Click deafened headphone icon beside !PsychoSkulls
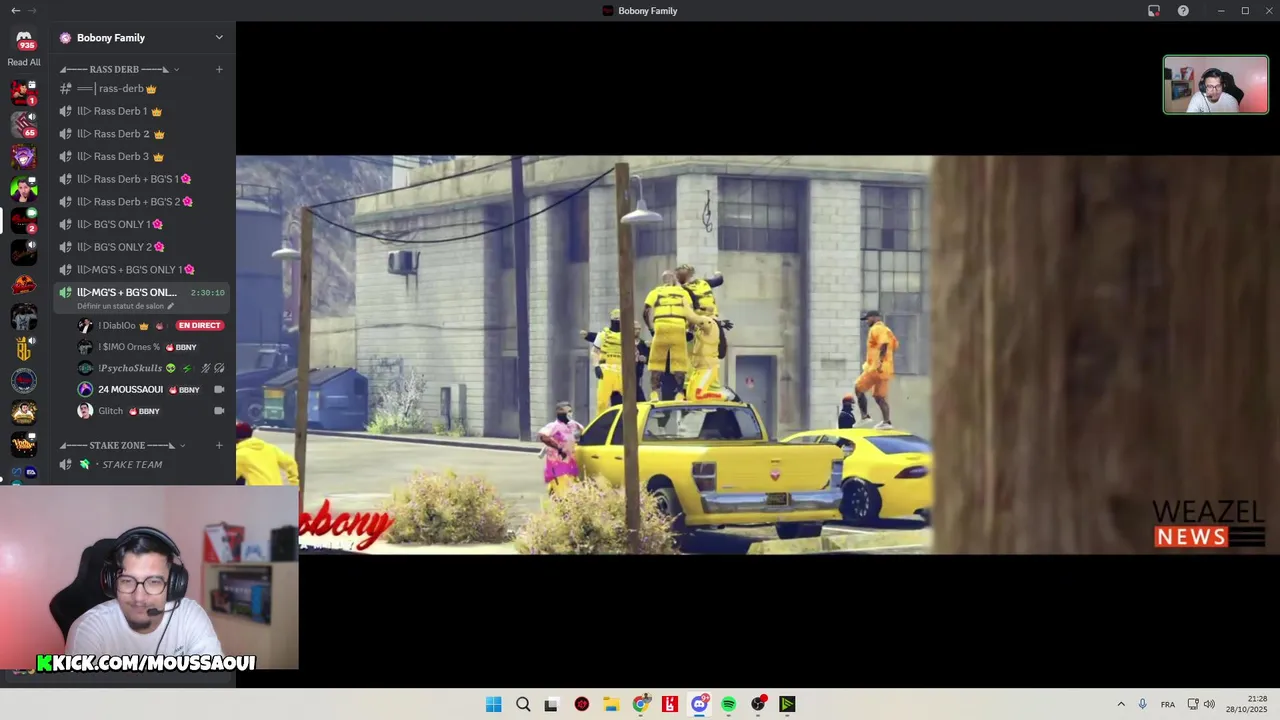 point(219,368)
